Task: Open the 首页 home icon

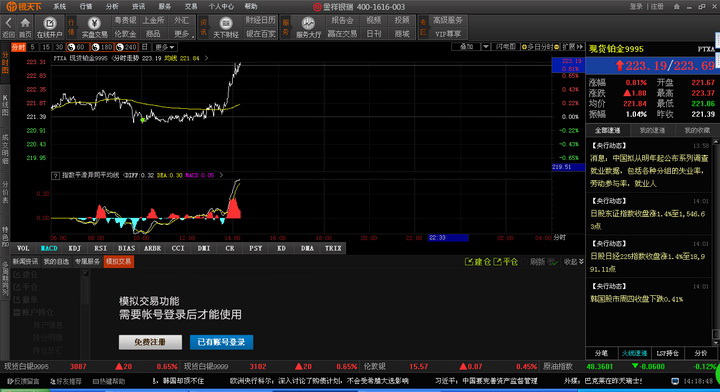Action: click(x=25, y=23)
